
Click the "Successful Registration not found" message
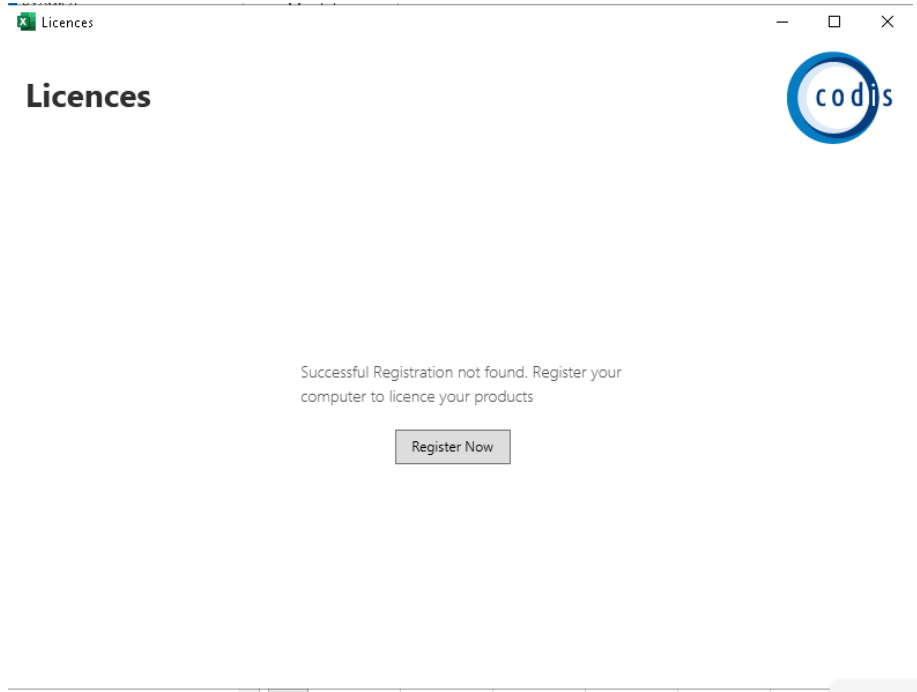[414, 372]
